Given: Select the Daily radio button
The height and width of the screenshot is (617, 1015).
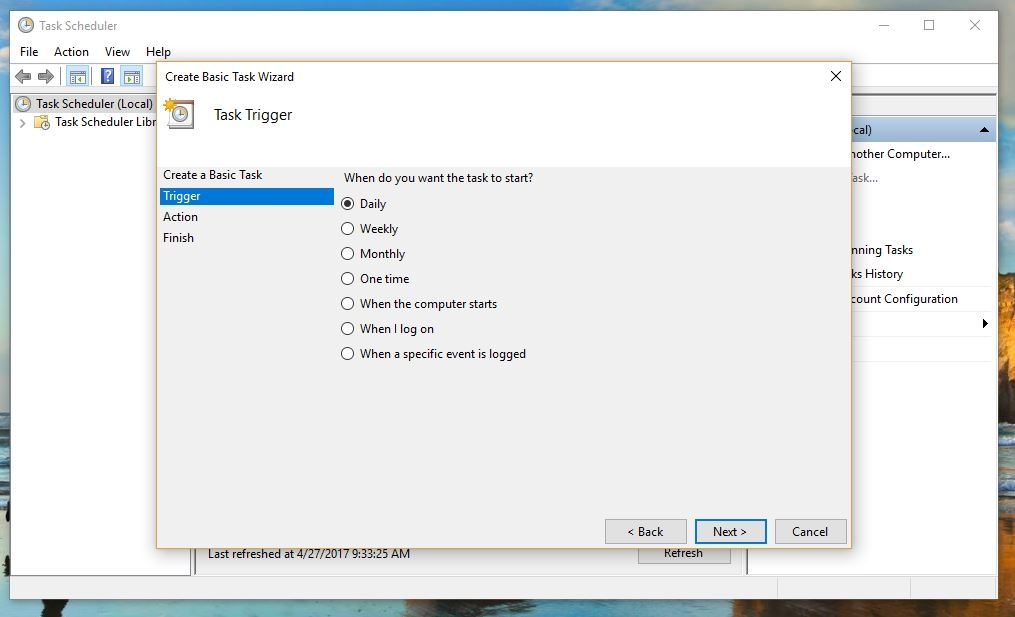Looking at the screenshot, I should coord(348,203).
